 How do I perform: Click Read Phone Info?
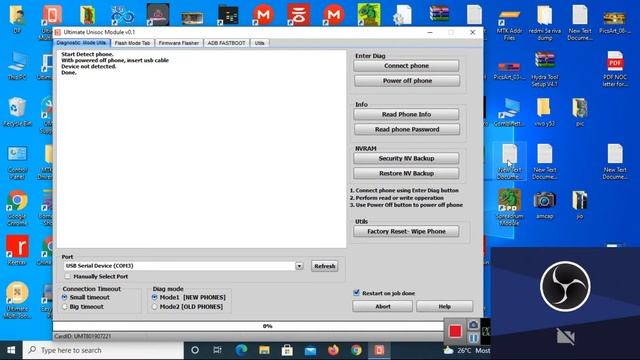click(406, 114)
